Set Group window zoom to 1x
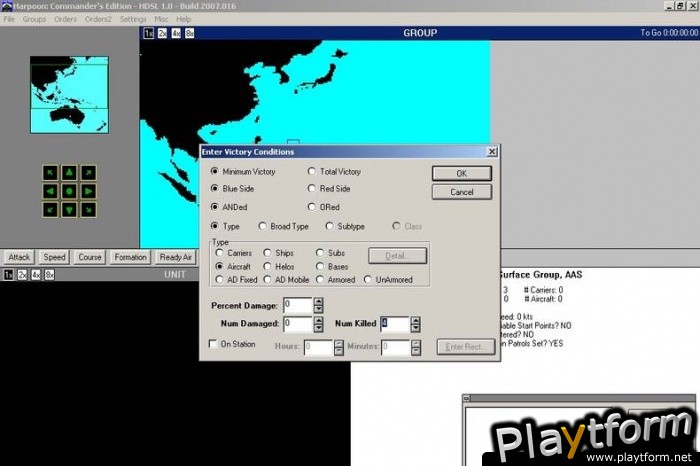The image size is (700, 466). (149, 33)
